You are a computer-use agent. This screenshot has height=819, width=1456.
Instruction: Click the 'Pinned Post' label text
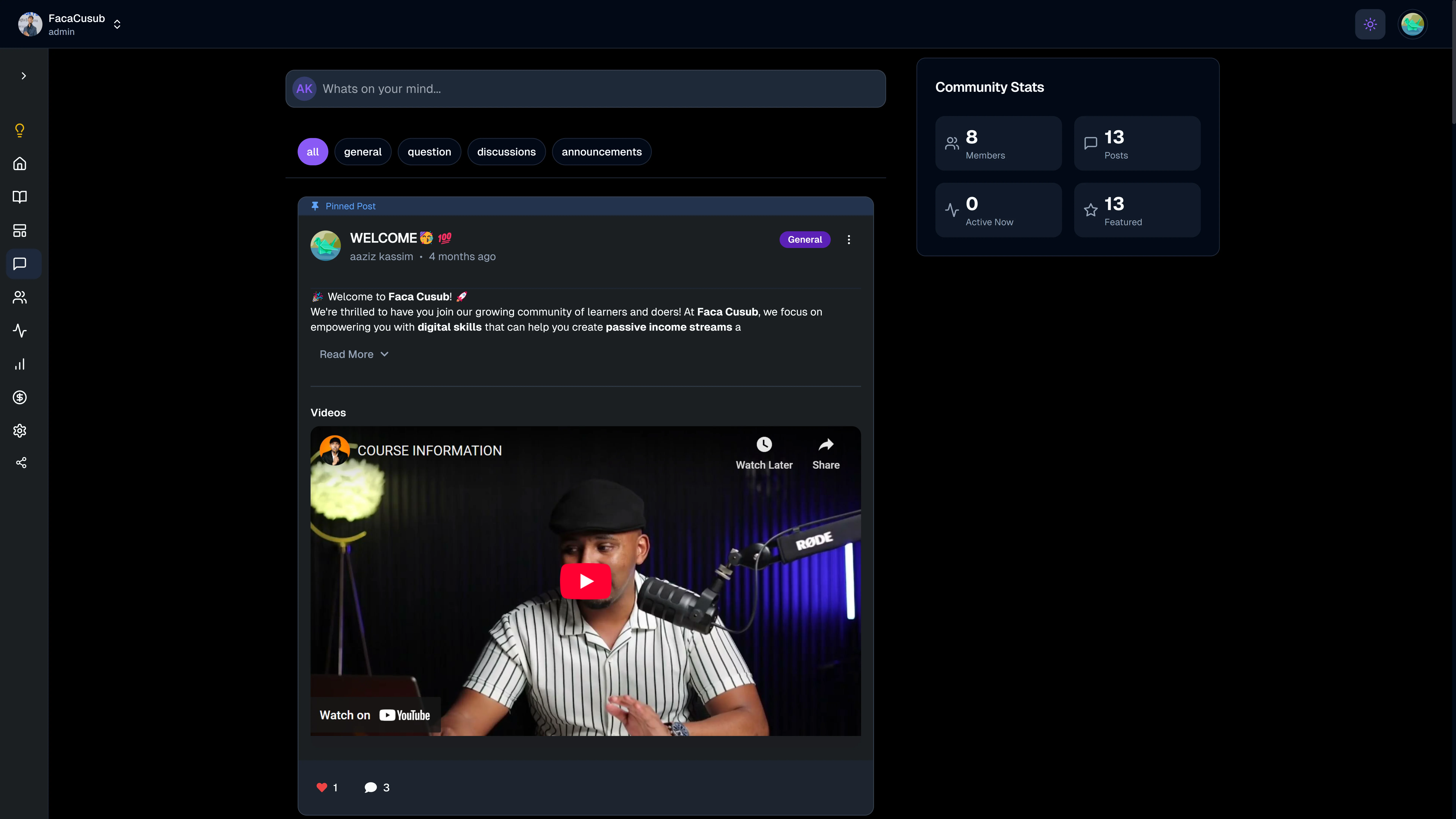coord(350,206)
